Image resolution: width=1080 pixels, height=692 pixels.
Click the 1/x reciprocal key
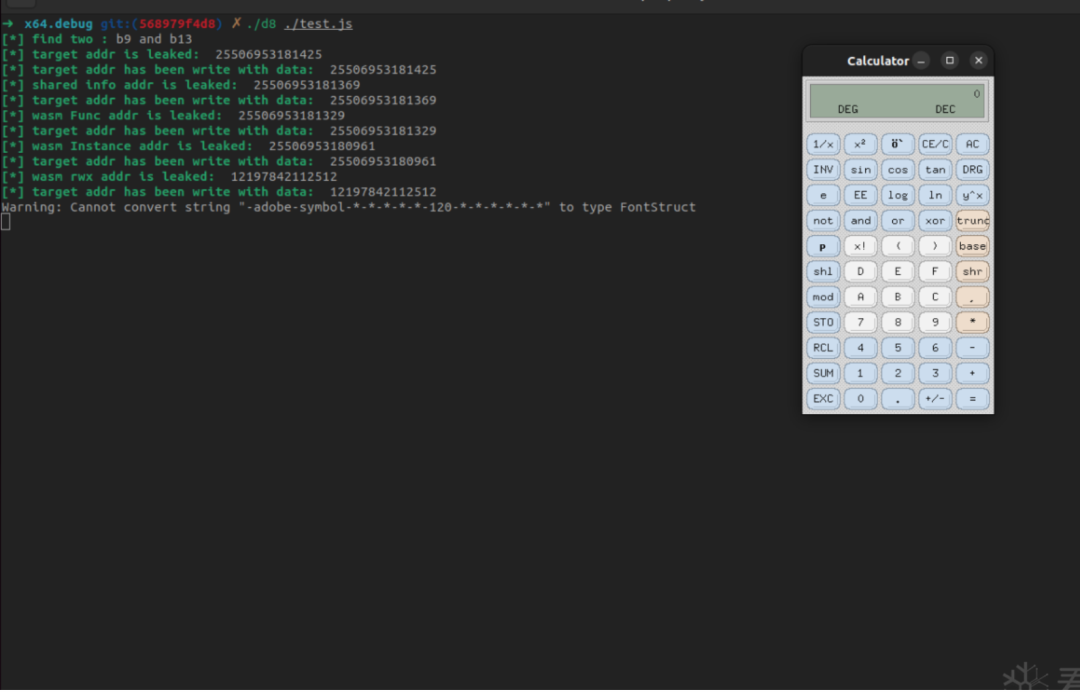[823, 144]
